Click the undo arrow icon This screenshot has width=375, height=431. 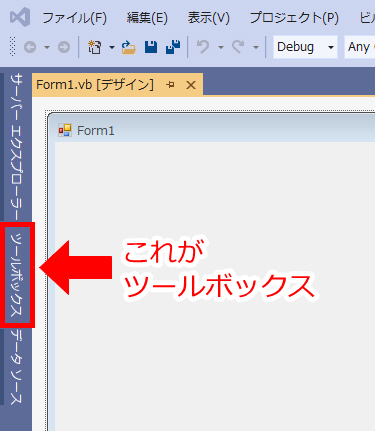(x=203, y=47)
